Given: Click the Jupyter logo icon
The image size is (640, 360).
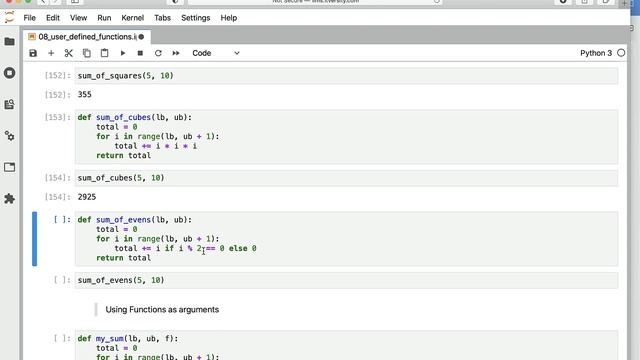Looking at the screenshot, I should coord(9,18).
